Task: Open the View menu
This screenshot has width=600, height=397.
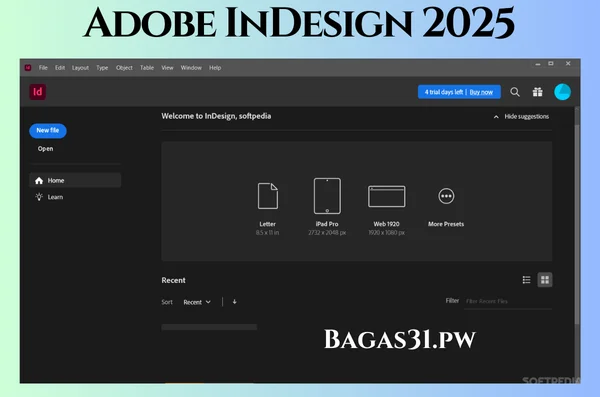Action: [167, 68]
